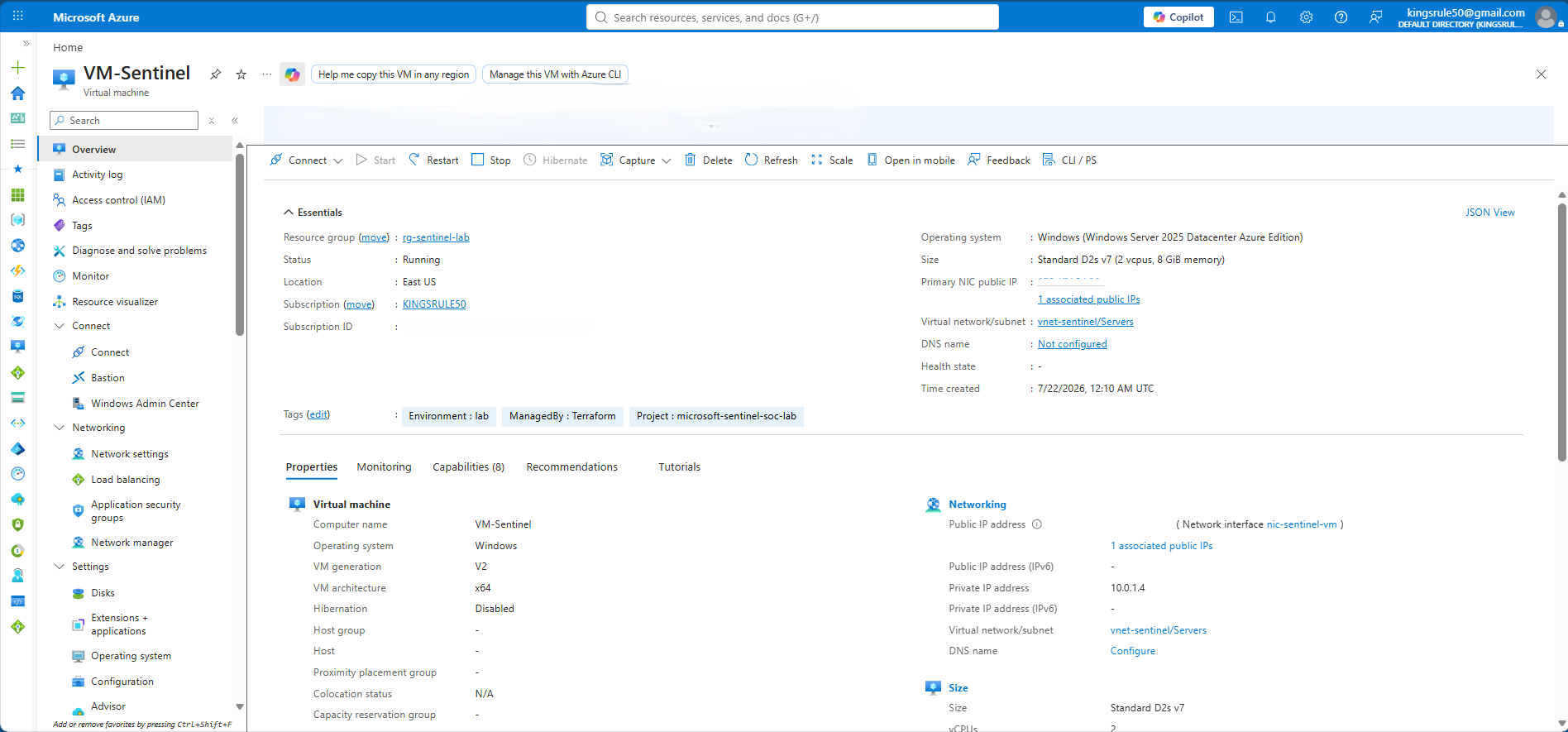Screen dimensions: 1568x732
Task: Click the Copilot button
Action: coord(1178,17)
